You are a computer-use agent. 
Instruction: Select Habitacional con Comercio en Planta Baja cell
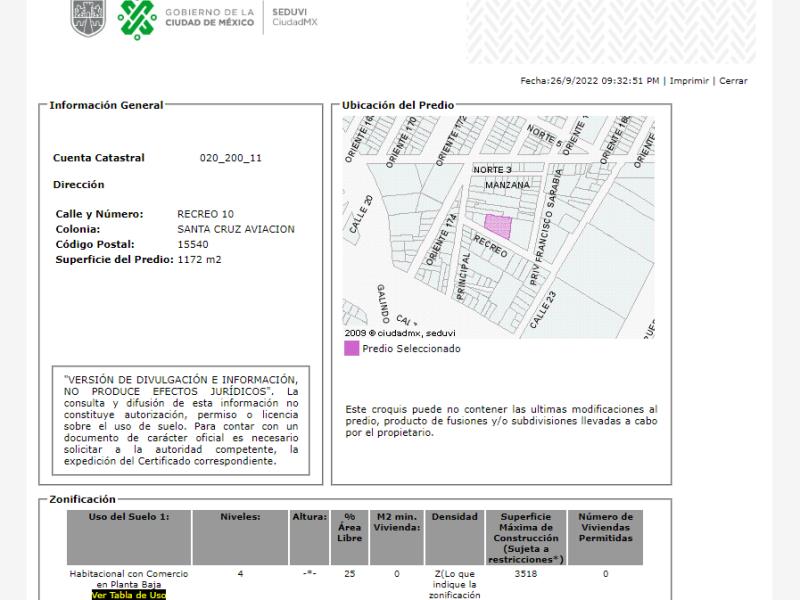(x=129, y=579)
